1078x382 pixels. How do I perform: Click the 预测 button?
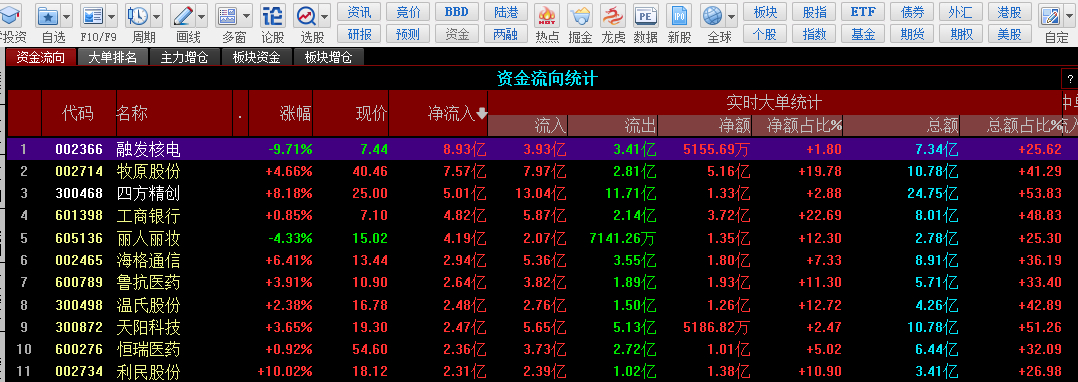pyautogui.click(x=408, y=34)
